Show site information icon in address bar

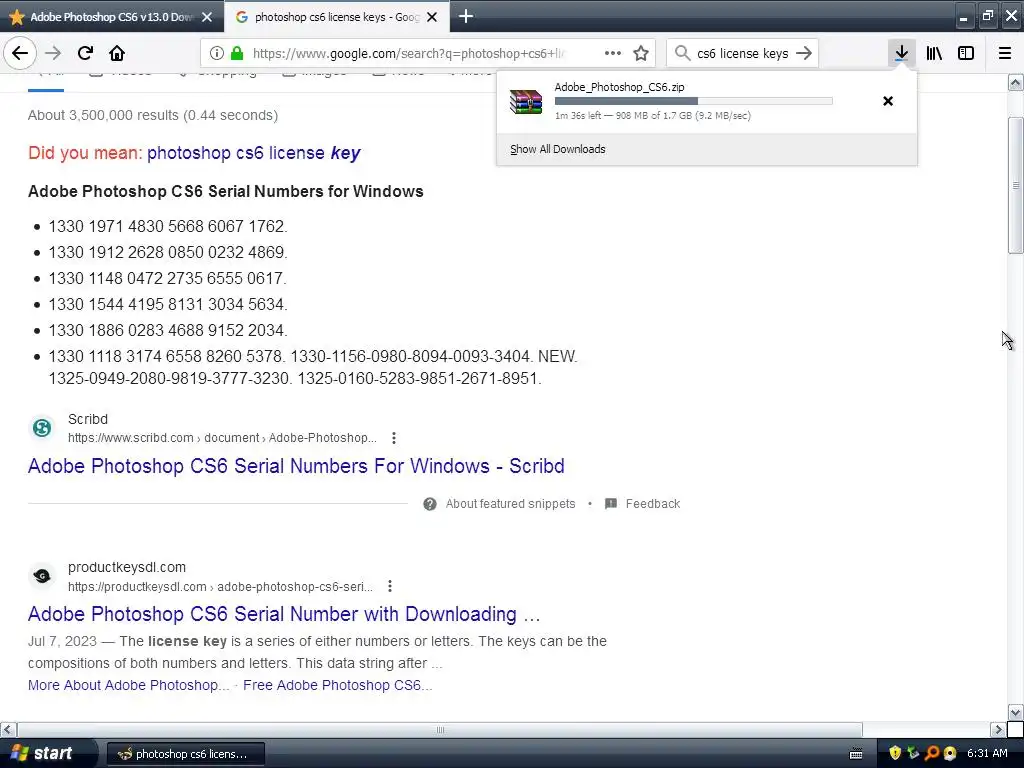[217, 53]
